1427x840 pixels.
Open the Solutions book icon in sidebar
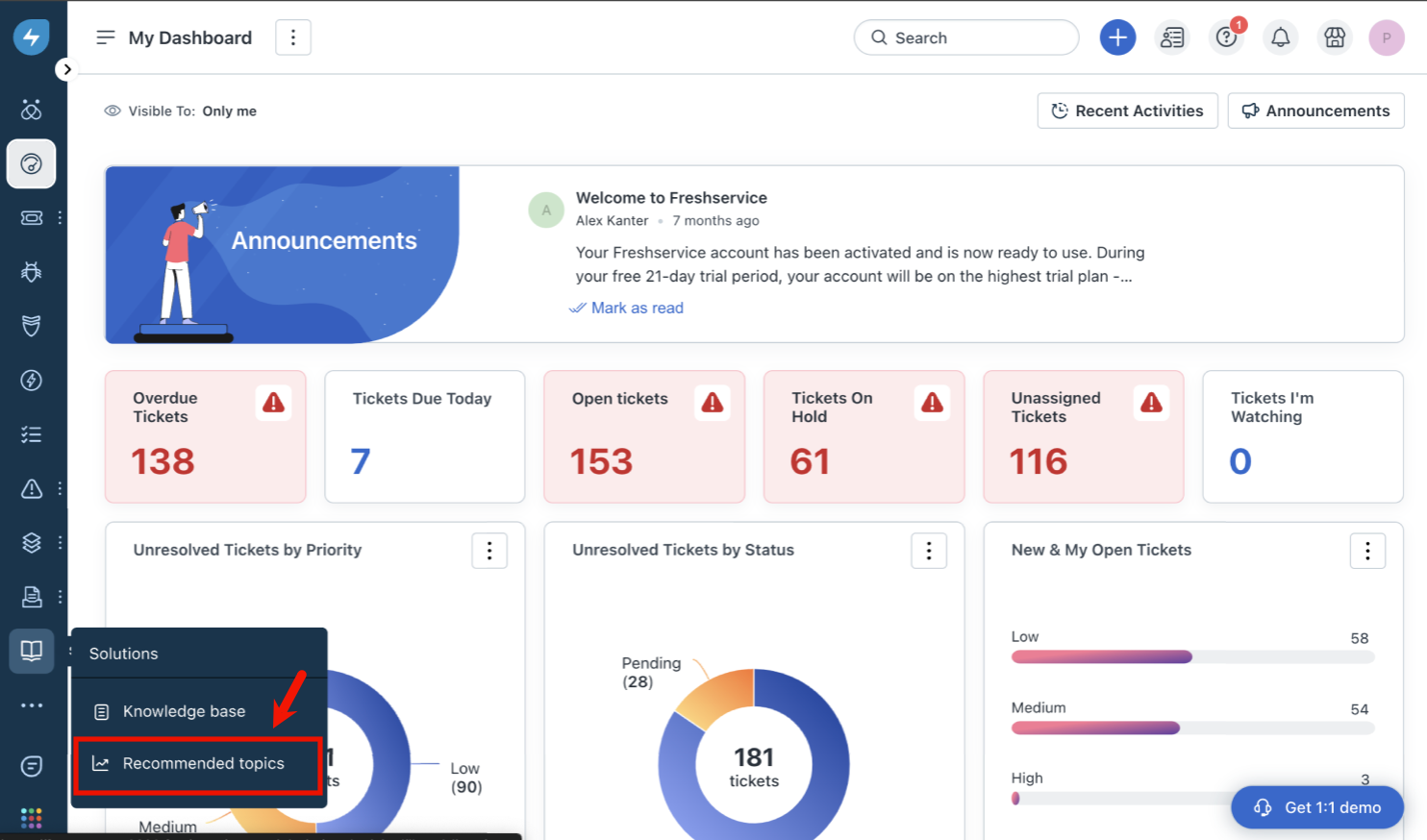[32, 651]
